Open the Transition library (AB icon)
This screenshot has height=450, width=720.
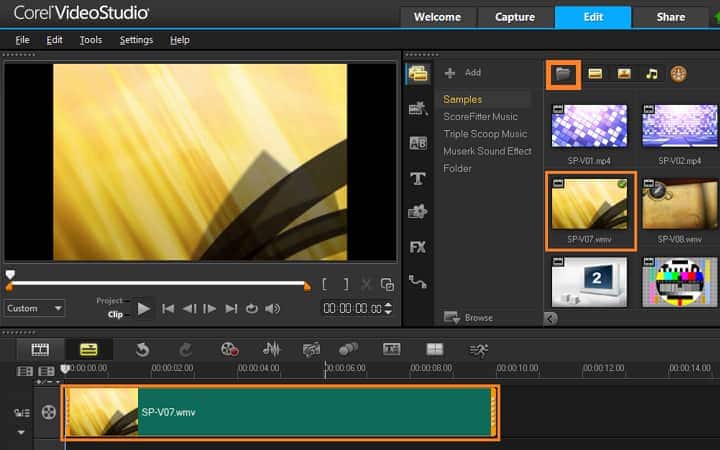[x=418, y=143]
